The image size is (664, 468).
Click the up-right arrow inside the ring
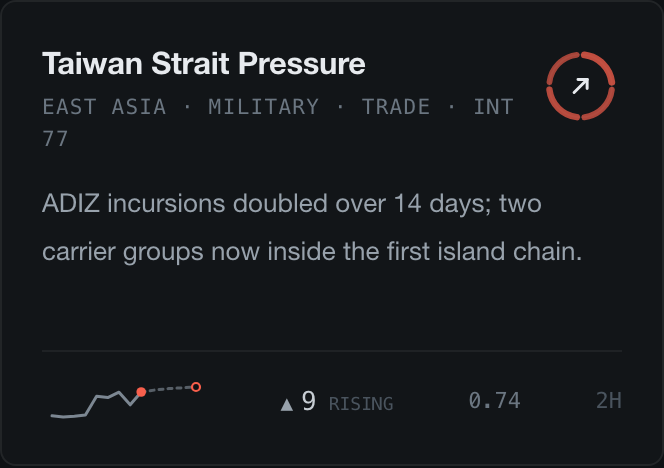[581, 86]
